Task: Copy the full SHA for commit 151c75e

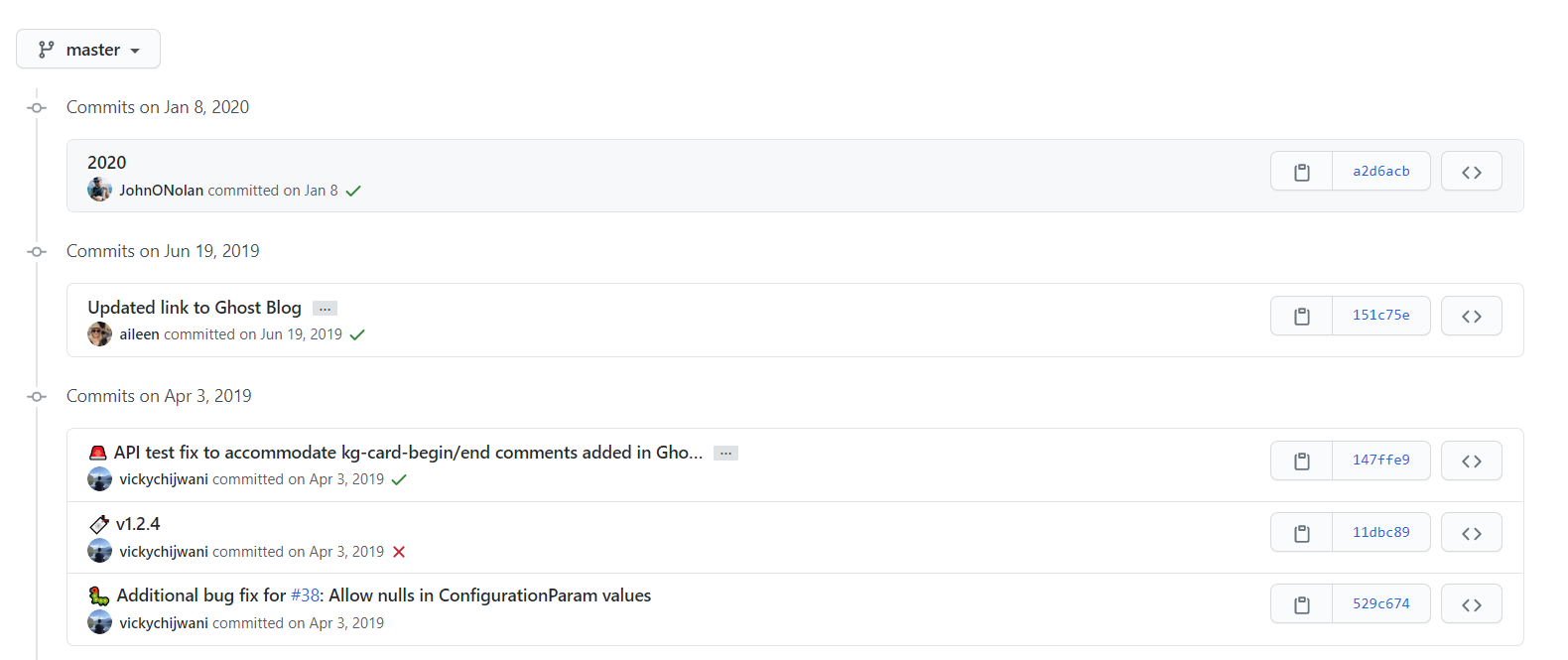Action: pyautogui.click(x=1301, y=317)
